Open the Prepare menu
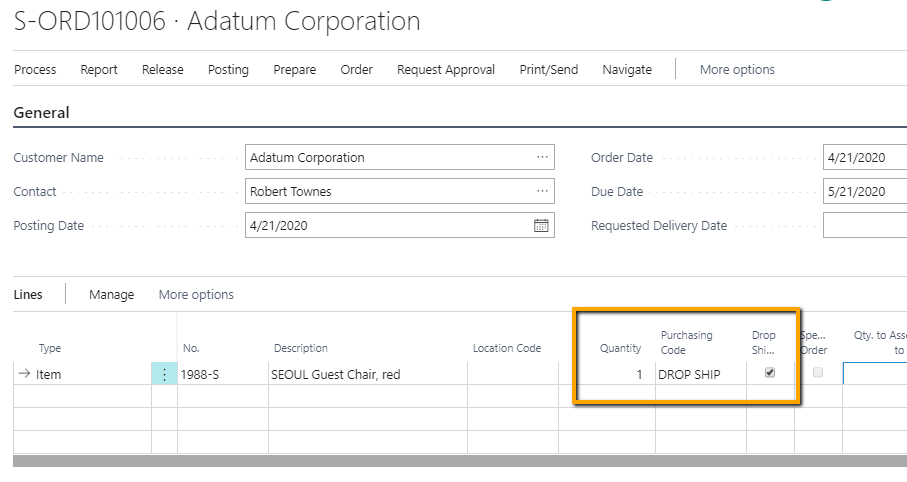Viewport: 907px width, 482px height. 294,69
